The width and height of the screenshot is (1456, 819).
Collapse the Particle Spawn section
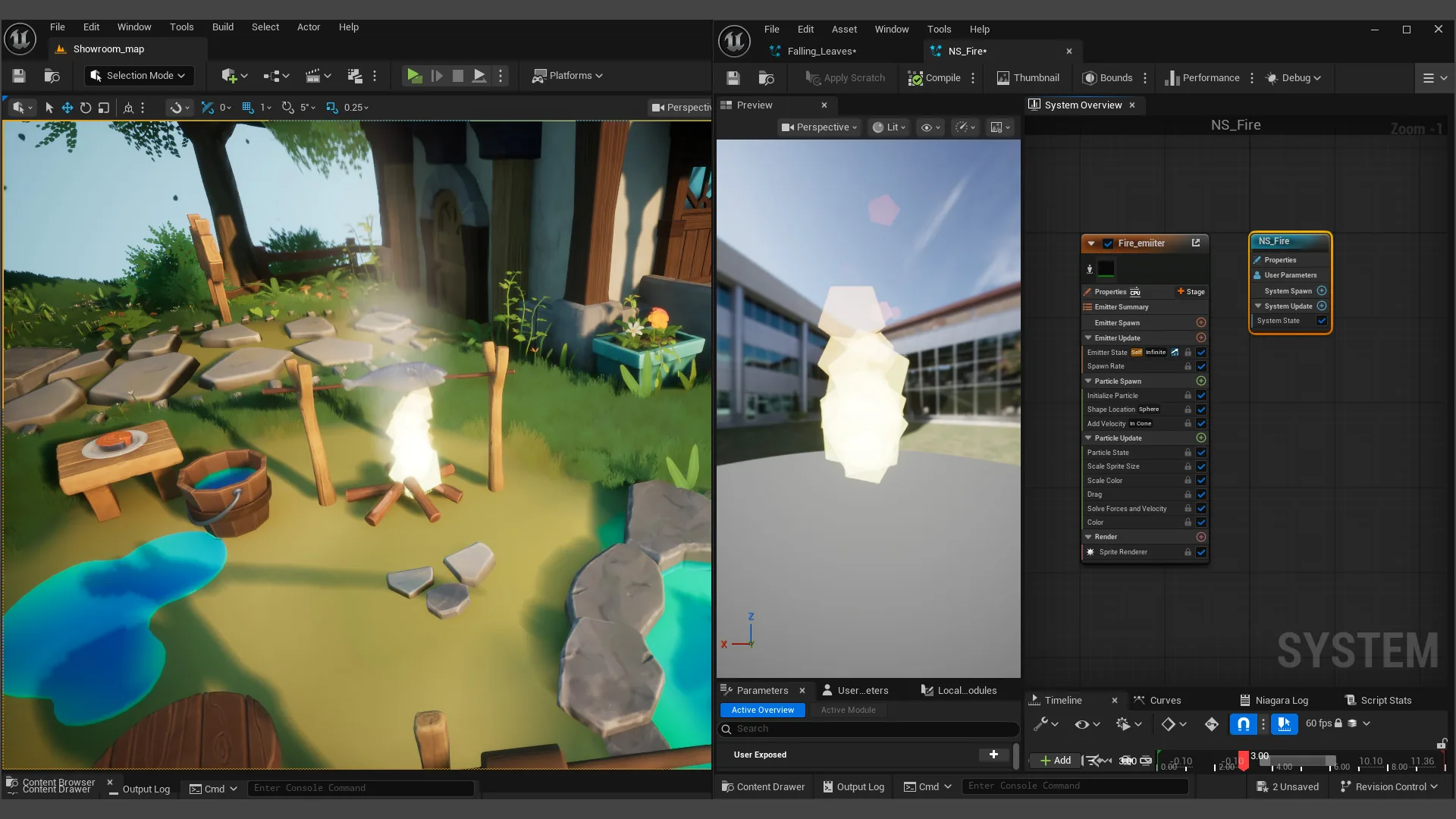pyautogui.click(x=1088, y=381)
